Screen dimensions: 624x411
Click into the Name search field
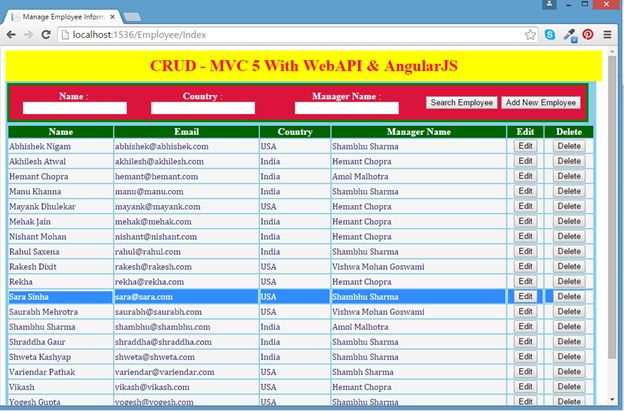coord(75,108)
